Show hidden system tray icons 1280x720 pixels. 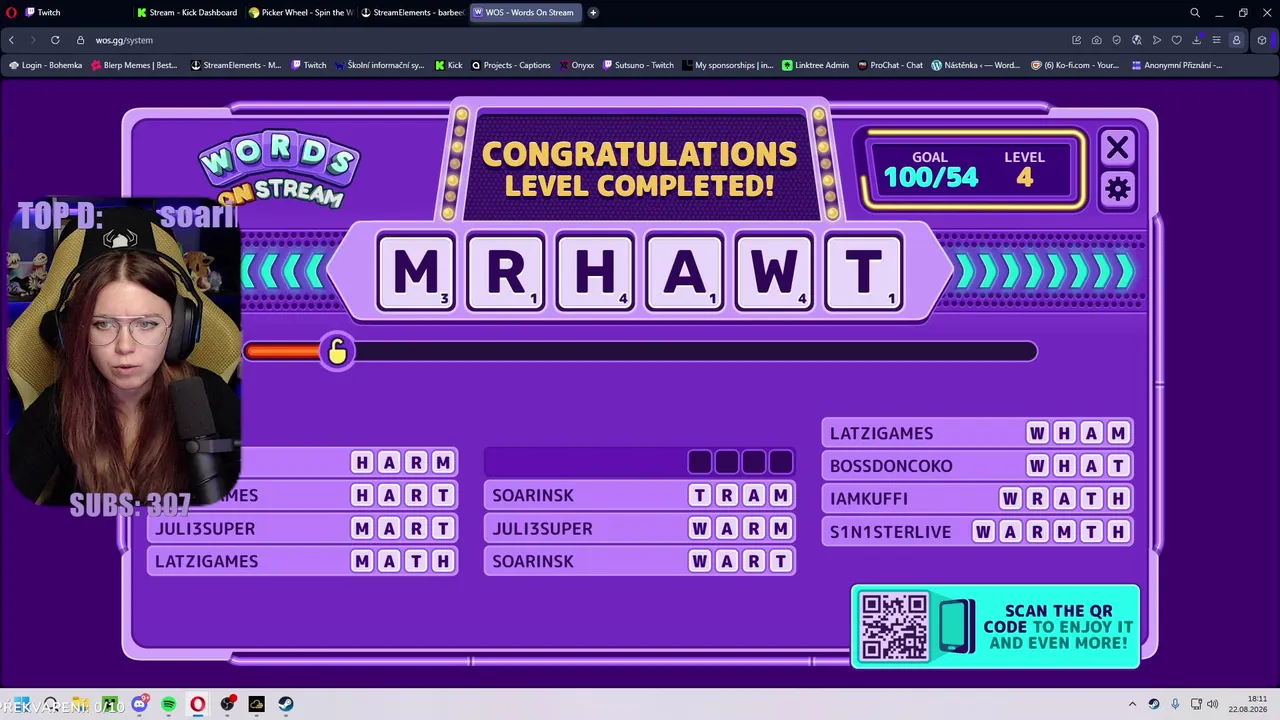[x=1132, y=704]
